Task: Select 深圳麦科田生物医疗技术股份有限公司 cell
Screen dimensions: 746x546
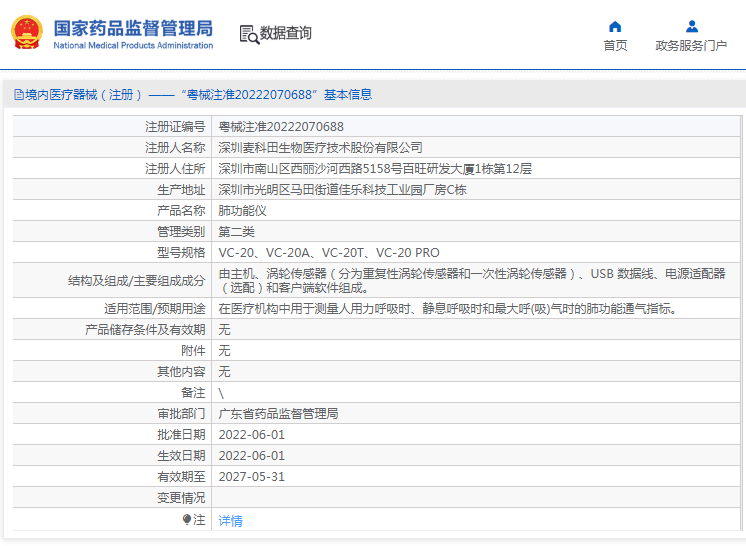Action: pos(320,148)
